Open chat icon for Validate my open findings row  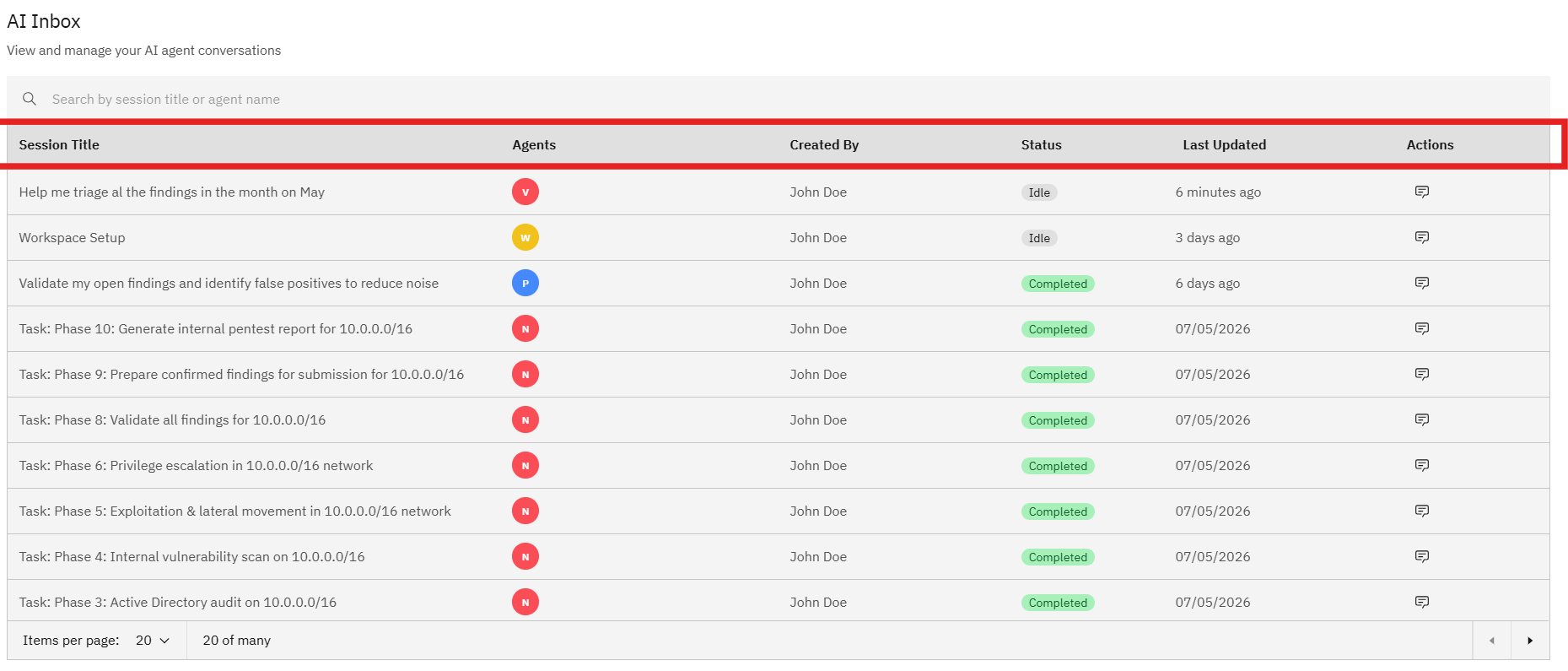click(x=1421, y=283)
